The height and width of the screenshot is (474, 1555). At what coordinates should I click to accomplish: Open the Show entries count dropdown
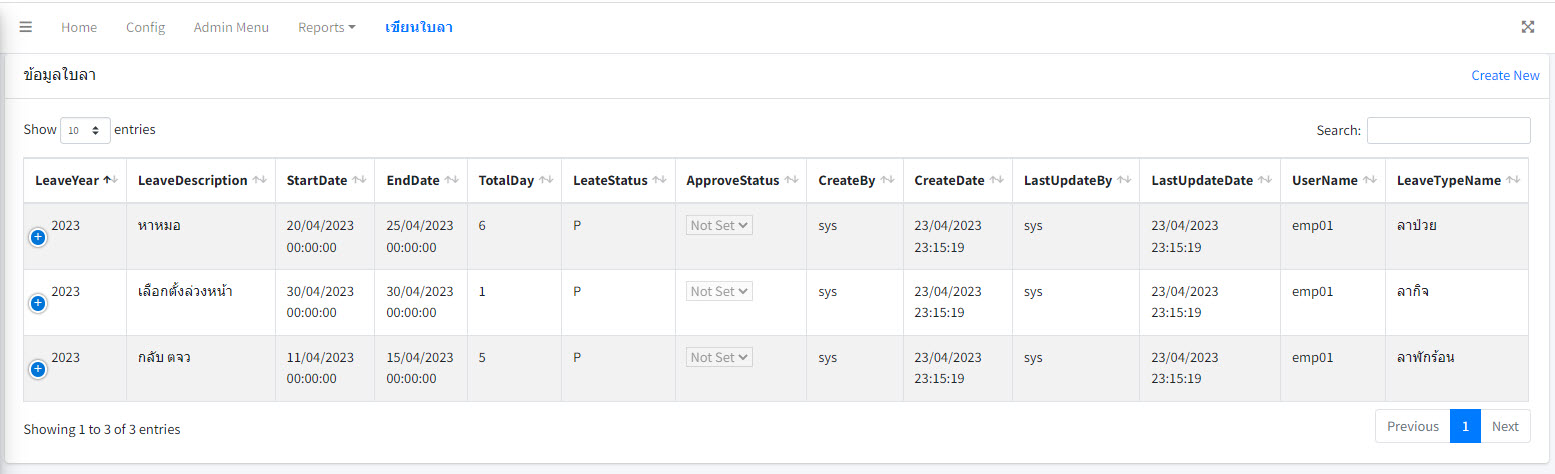coord(85,130)
